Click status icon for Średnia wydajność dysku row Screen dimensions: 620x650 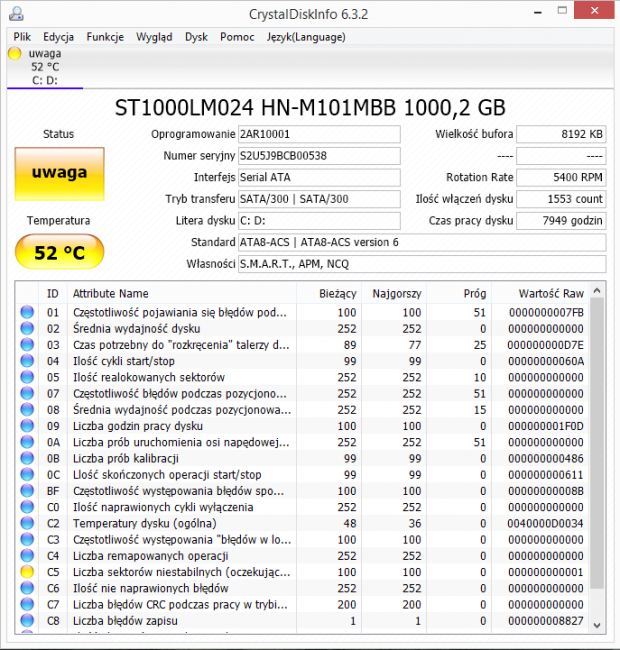[27, 328]
